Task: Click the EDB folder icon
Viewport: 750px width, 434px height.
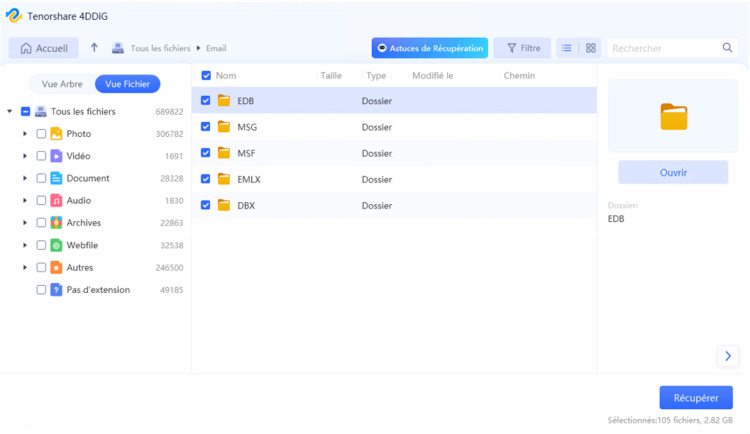Action: click(224, 101)
